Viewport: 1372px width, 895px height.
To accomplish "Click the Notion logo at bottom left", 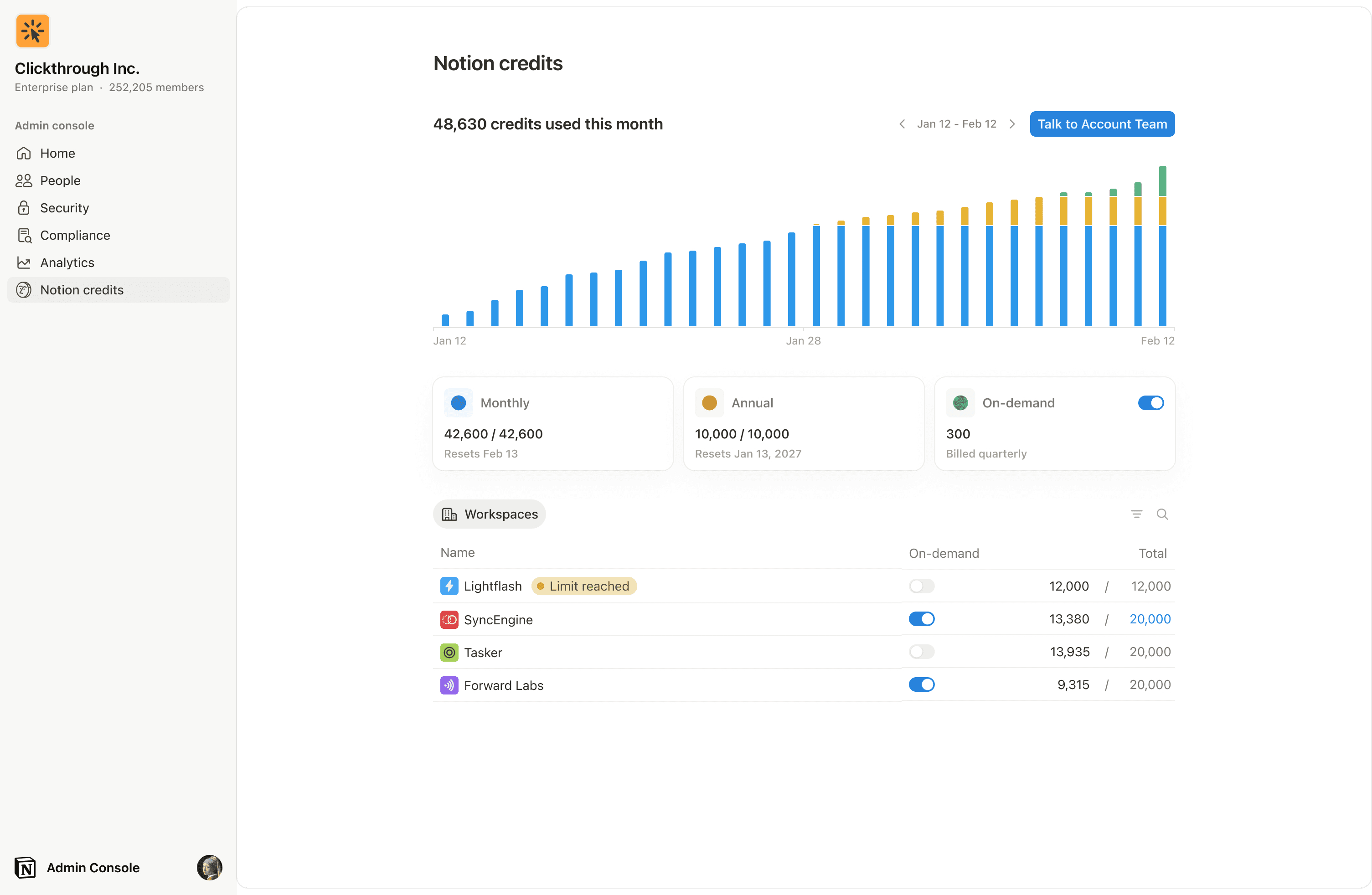I will 26,867.
